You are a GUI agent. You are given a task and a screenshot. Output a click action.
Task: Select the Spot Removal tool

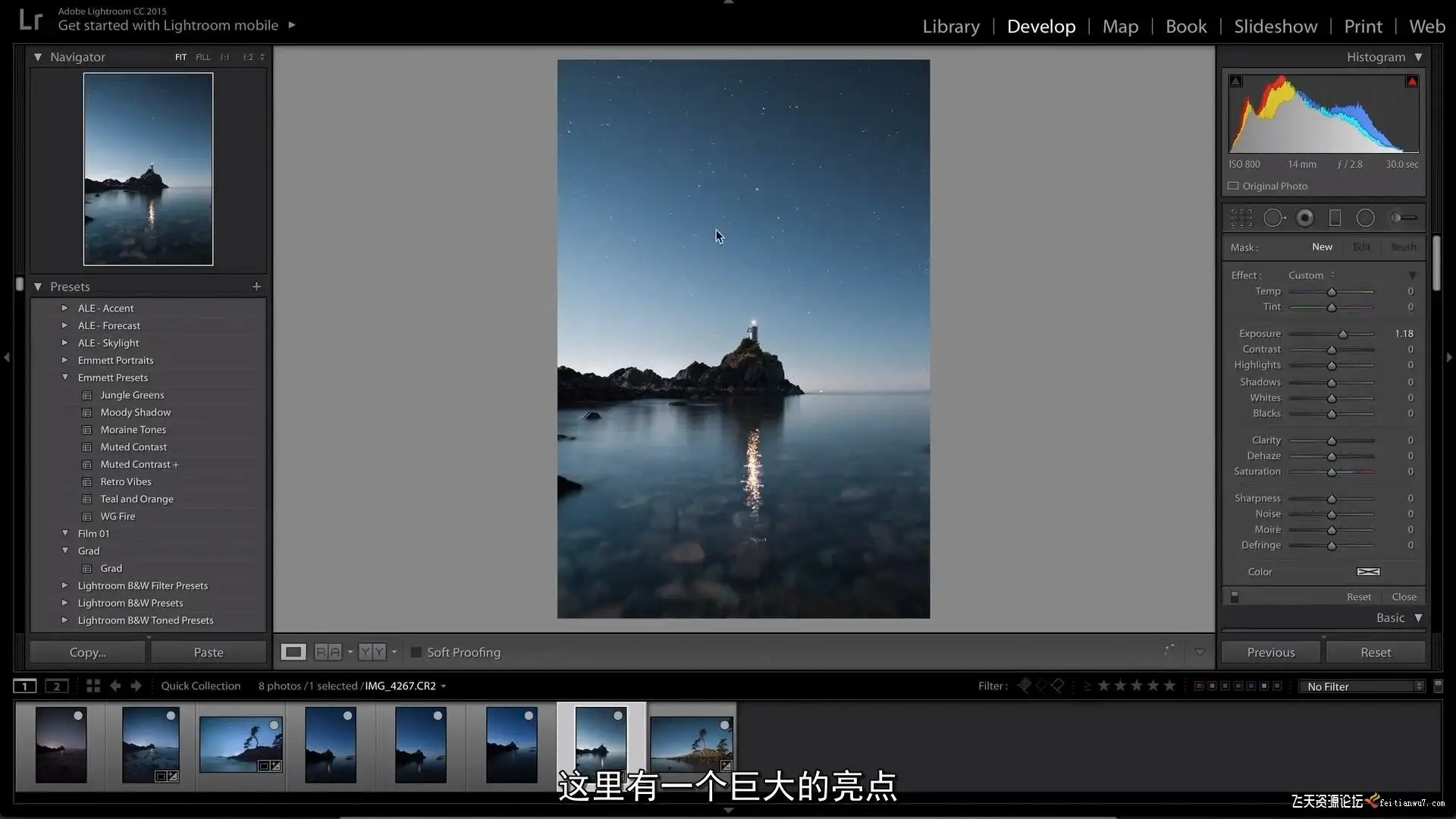pyautogui.click(x=1273, y=218)
